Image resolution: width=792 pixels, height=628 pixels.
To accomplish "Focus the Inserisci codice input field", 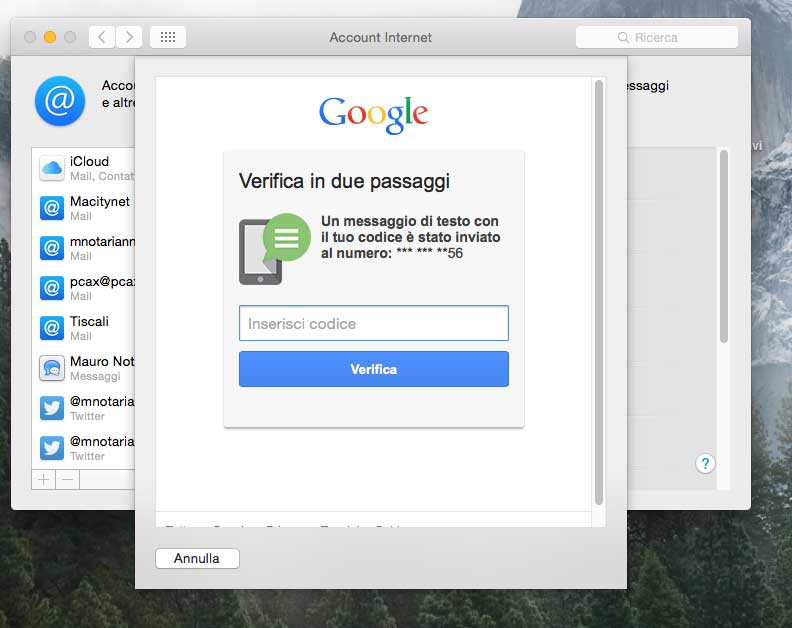I will click(374, 323).
